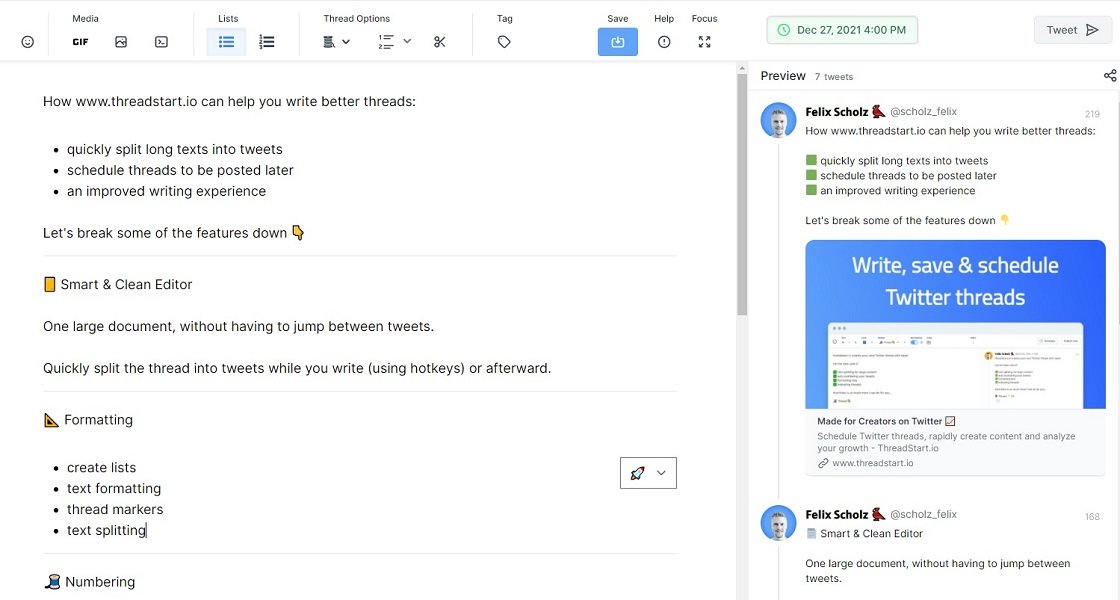Toggle the bulleted list formatting
The image size is (1120, 600).
[x=226, y=41]
